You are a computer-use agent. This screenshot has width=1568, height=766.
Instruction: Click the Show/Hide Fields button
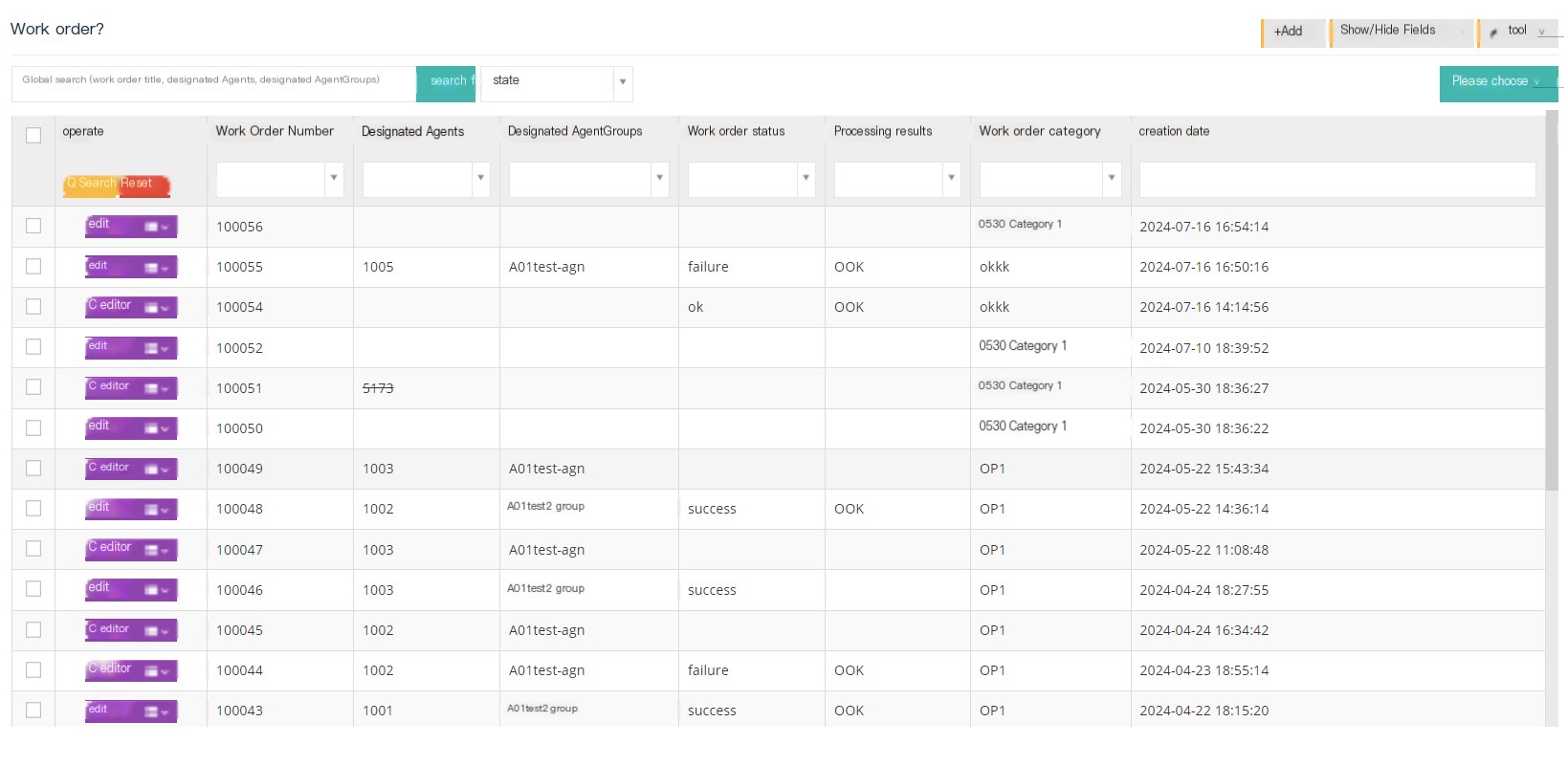click(x=1401, y=32)
